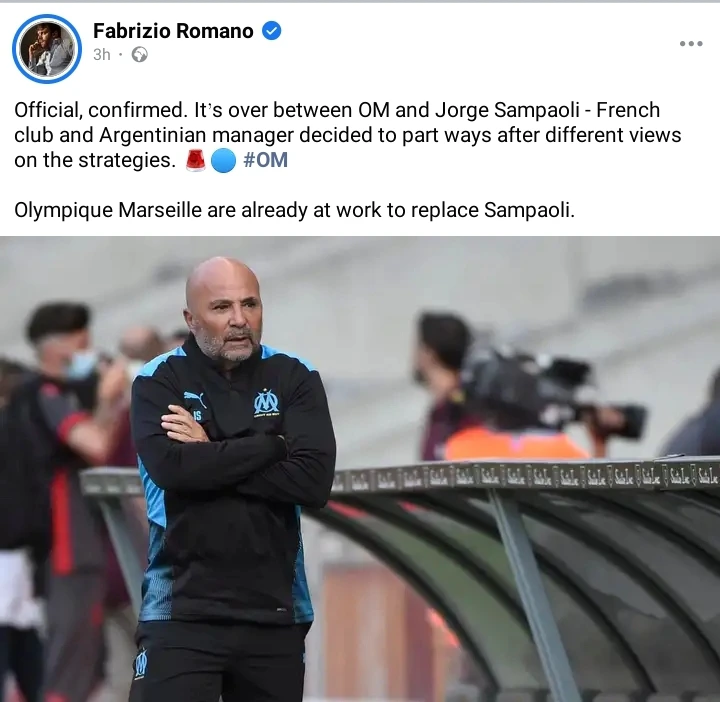Select the "Official, confirmed" opening paragraph text
This screenshot has height=702, width=720.
(348, 135)
